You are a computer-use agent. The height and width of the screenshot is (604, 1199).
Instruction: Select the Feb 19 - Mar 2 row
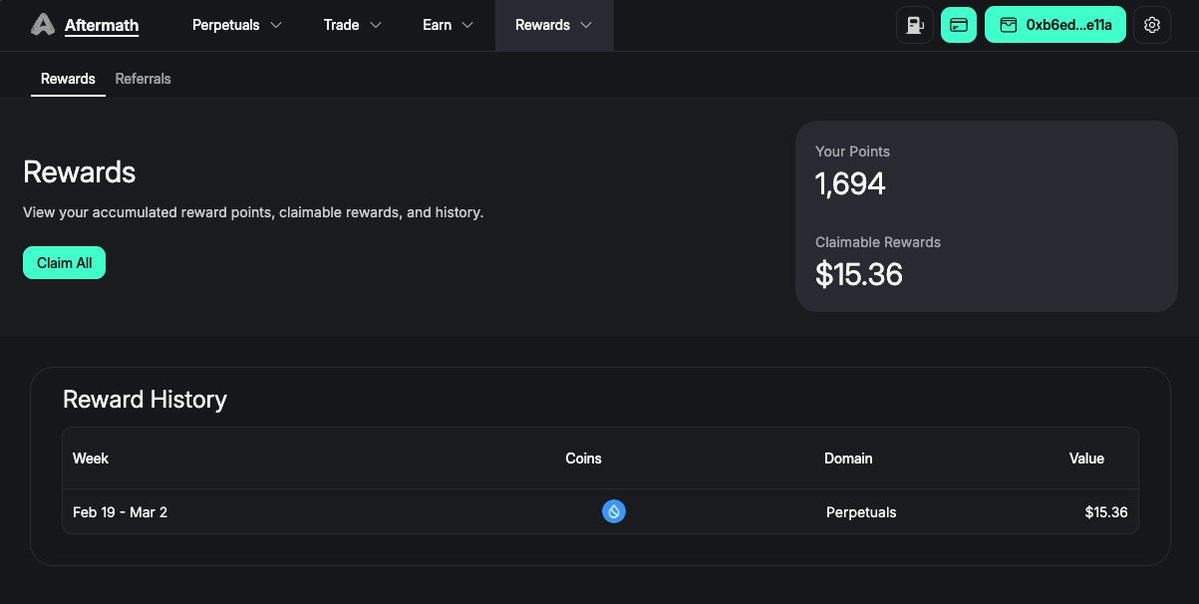click(600, 511)
